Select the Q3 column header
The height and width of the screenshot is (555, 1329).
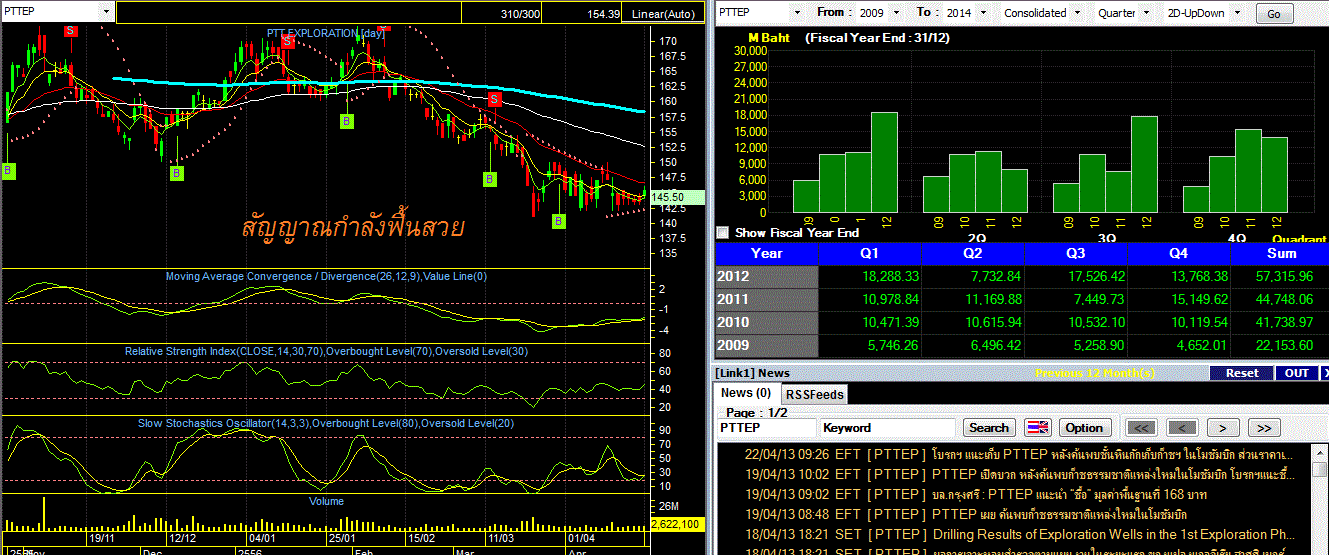click(1076, 253)
